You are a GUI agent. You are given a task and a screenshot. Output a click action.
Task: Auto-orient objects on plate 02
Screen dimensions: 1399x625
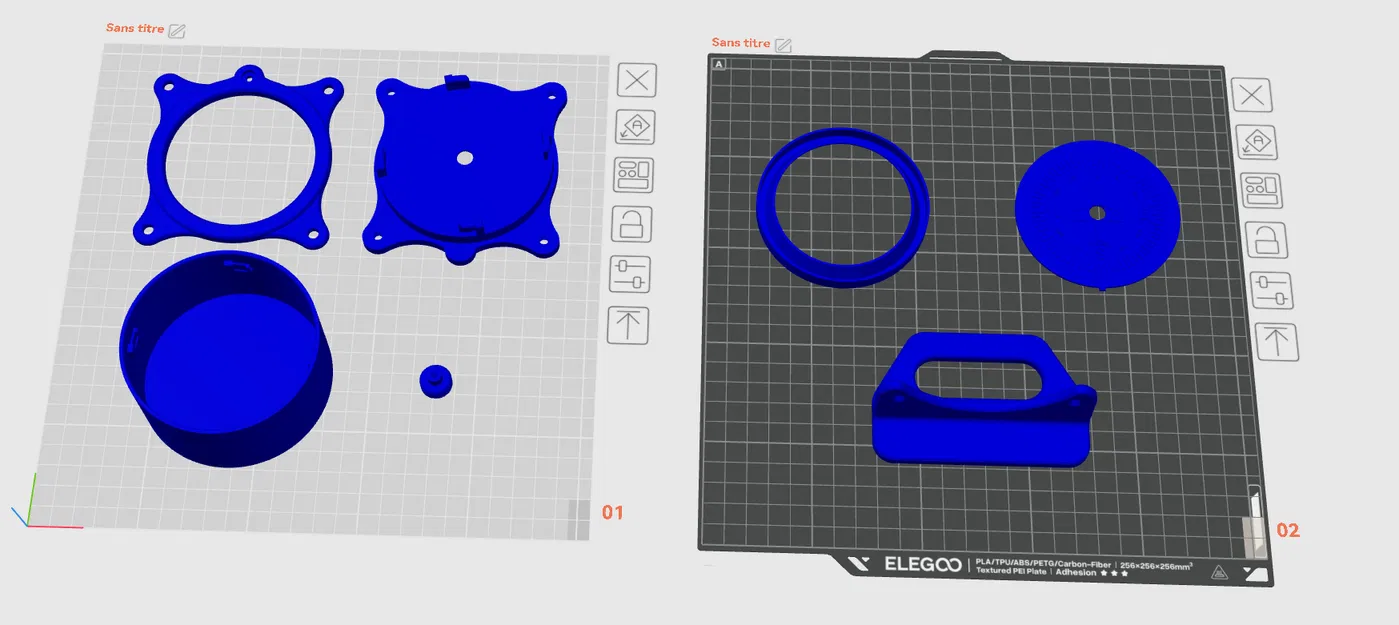(1257, 143)
